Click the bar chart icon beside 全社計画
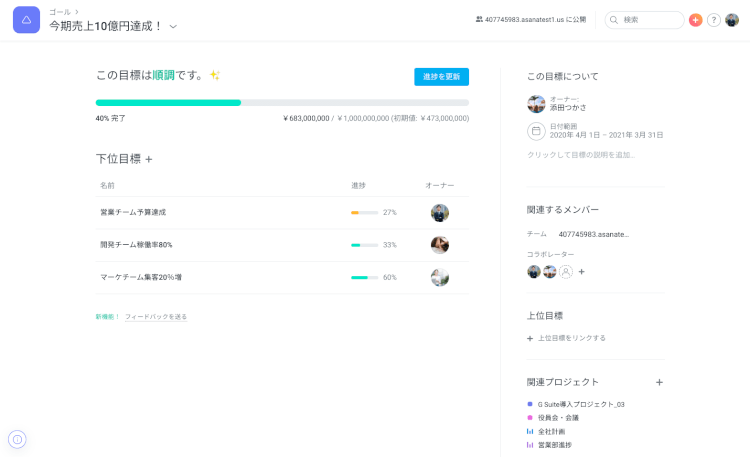This screenshot has width=750, height=457. (x=530, y=432)
